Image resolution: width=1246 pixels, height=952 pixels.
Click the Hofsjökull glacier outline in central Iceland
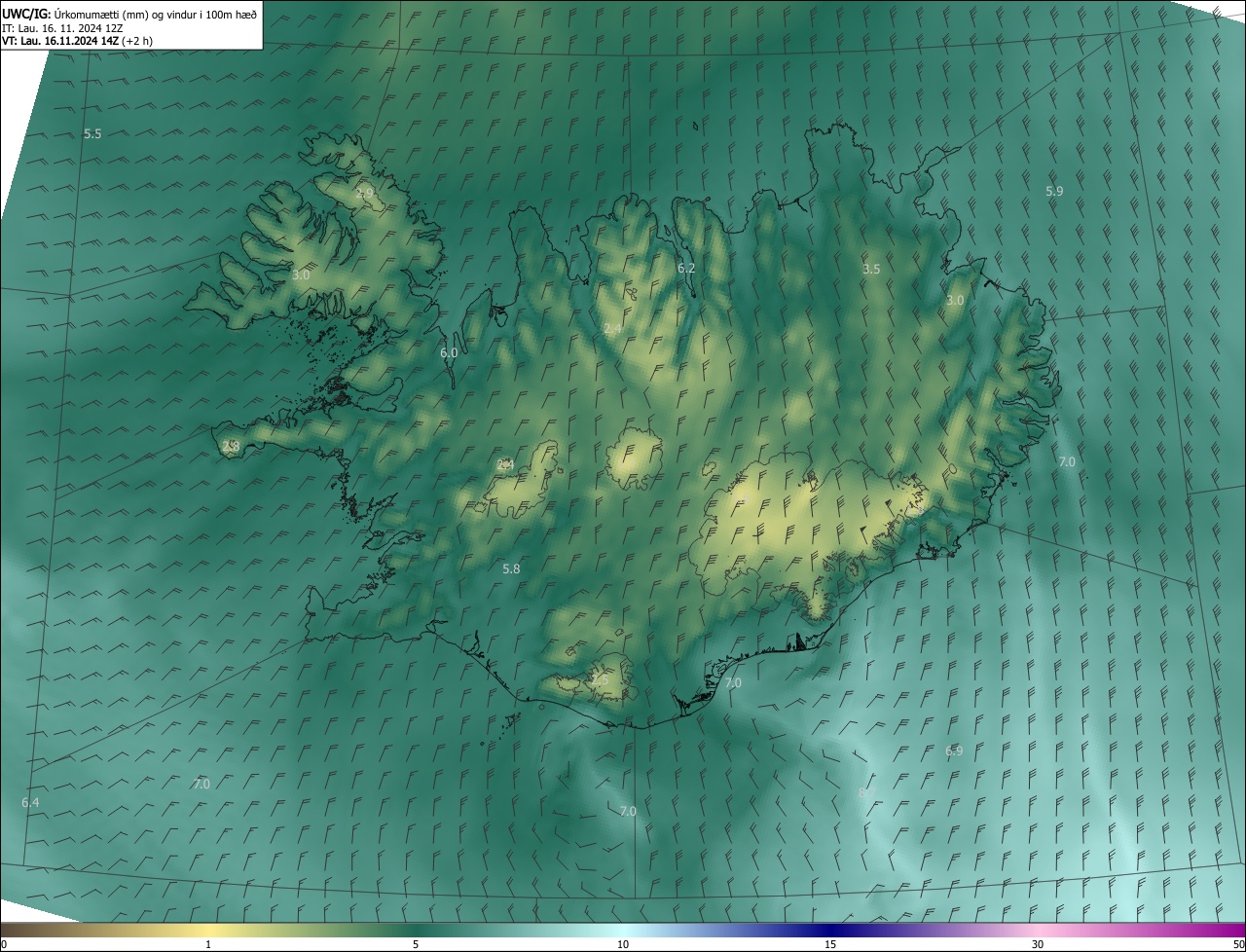click(635, 458)
